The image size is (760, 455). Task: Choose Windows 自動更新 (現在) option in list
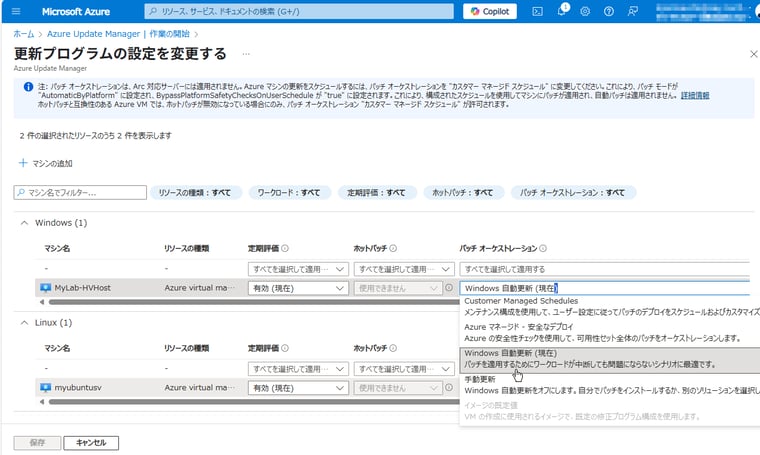click(x=610, y=359)
